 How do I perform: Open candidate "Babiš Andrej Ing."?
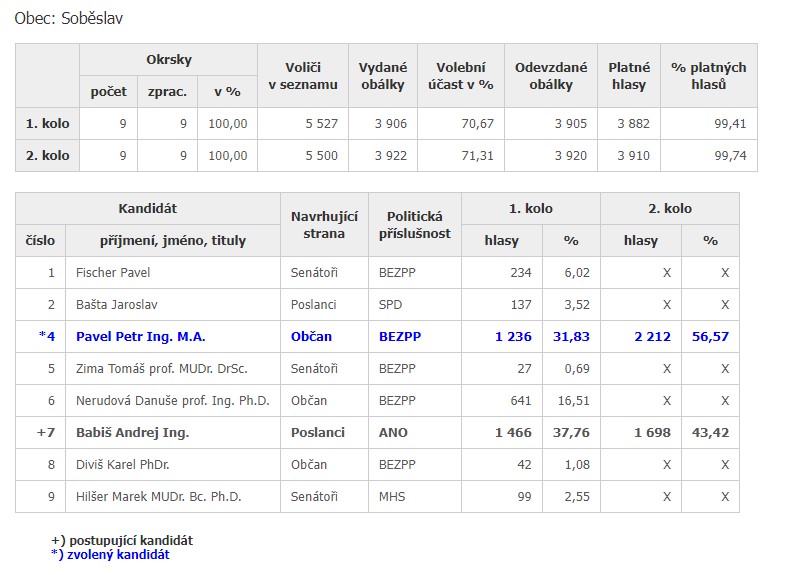click(132, 433)
